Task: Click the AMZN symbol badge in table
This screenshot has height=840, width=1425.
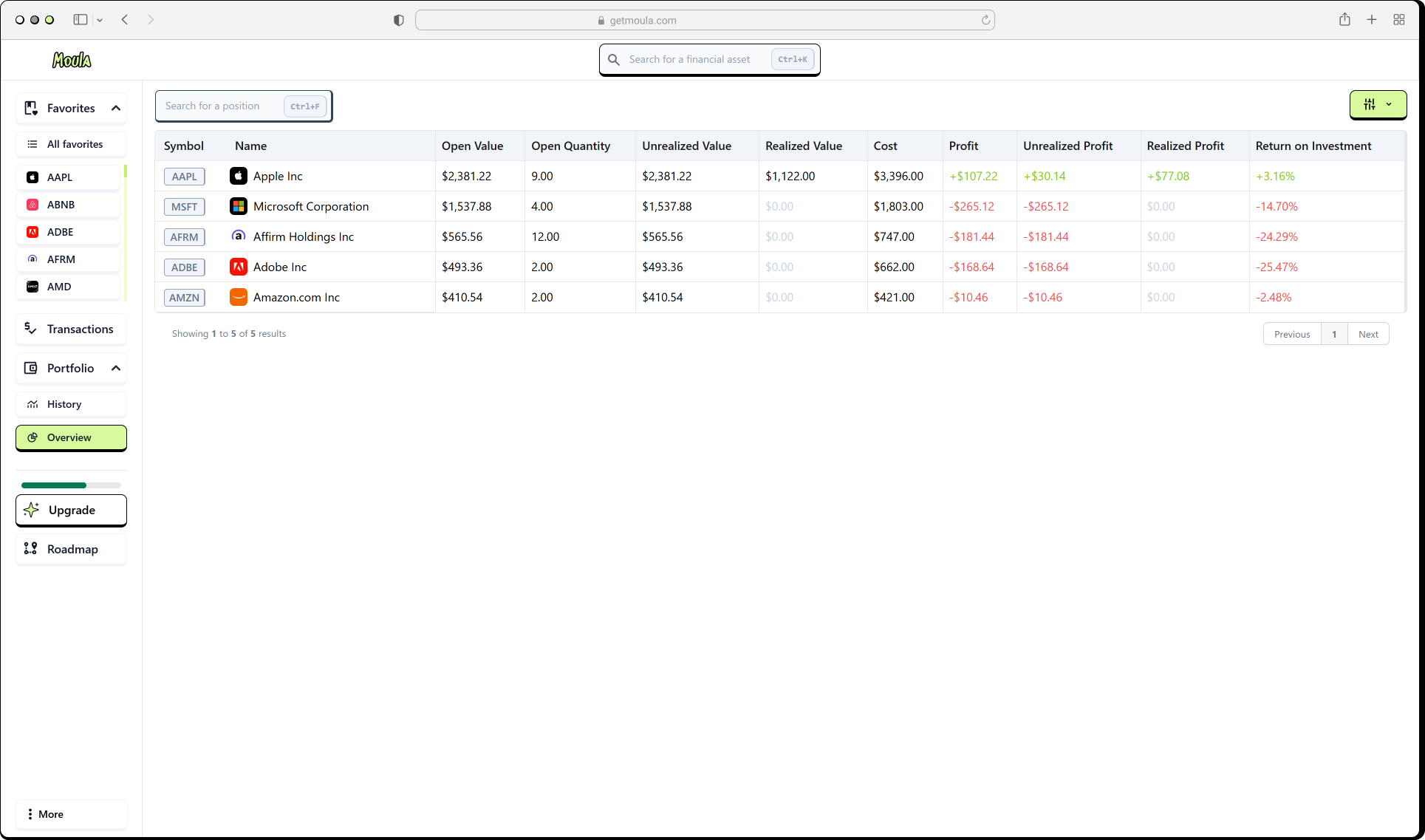Action: click(184, 298)
